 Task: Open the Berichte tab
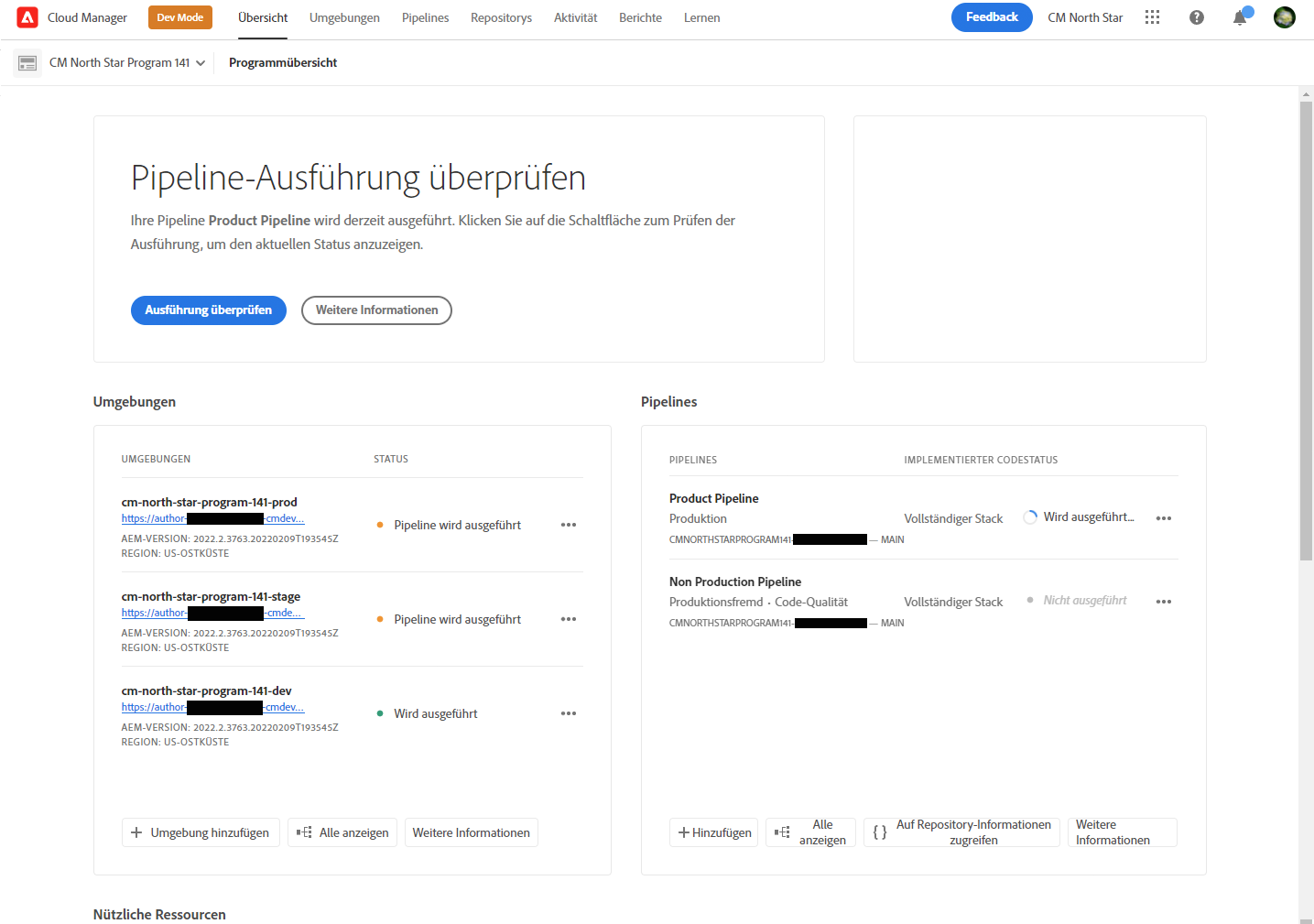(x=640, y=17)
